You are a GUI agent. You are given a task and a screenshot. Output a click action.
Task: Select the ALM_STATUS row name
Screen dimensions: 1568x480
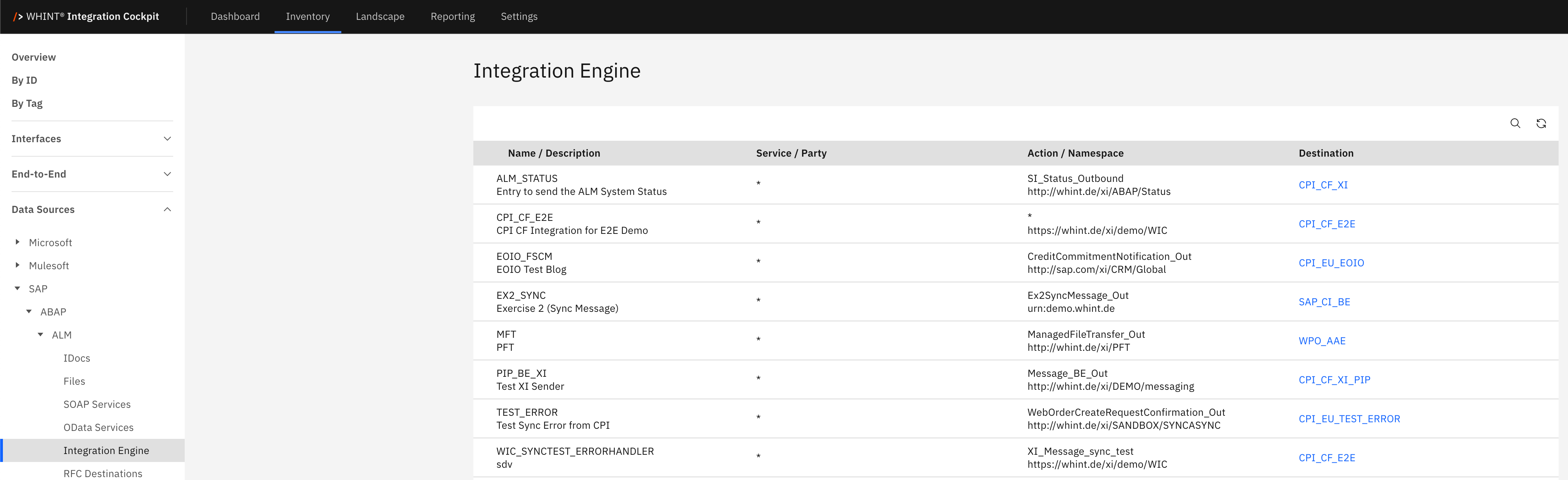(x=526, y=179)
